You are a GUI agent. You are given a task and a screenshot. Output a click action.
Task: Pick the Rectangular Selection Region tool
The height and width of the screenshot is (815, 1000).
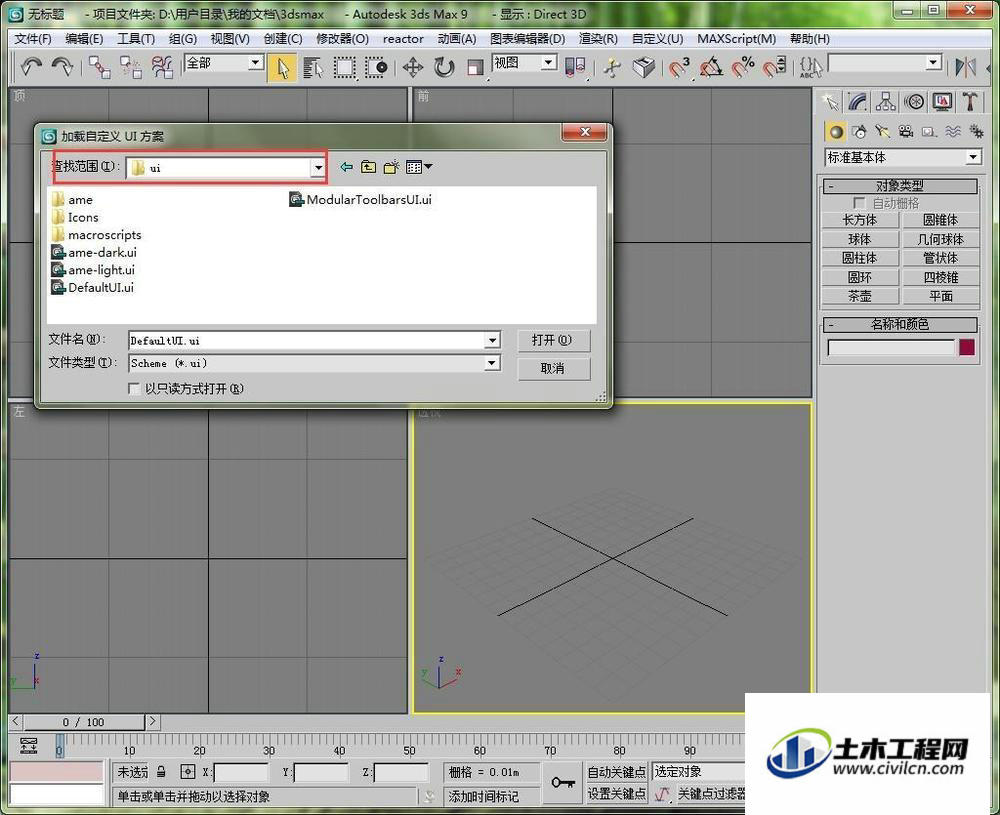pyautogui.click(x=344, y=67)
